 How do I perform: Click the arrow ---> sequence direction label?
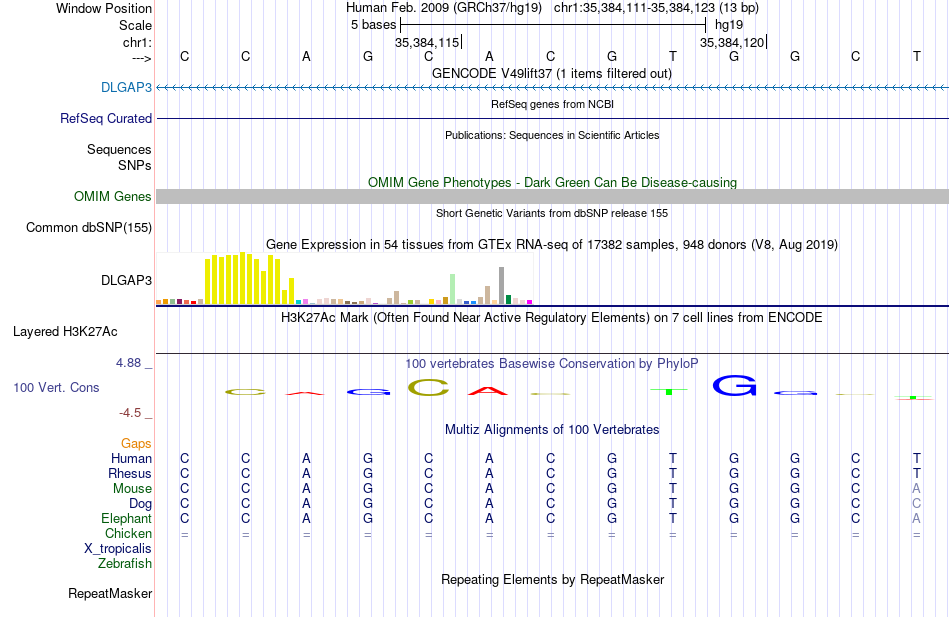pyautogui.click(x=141, y=58)
